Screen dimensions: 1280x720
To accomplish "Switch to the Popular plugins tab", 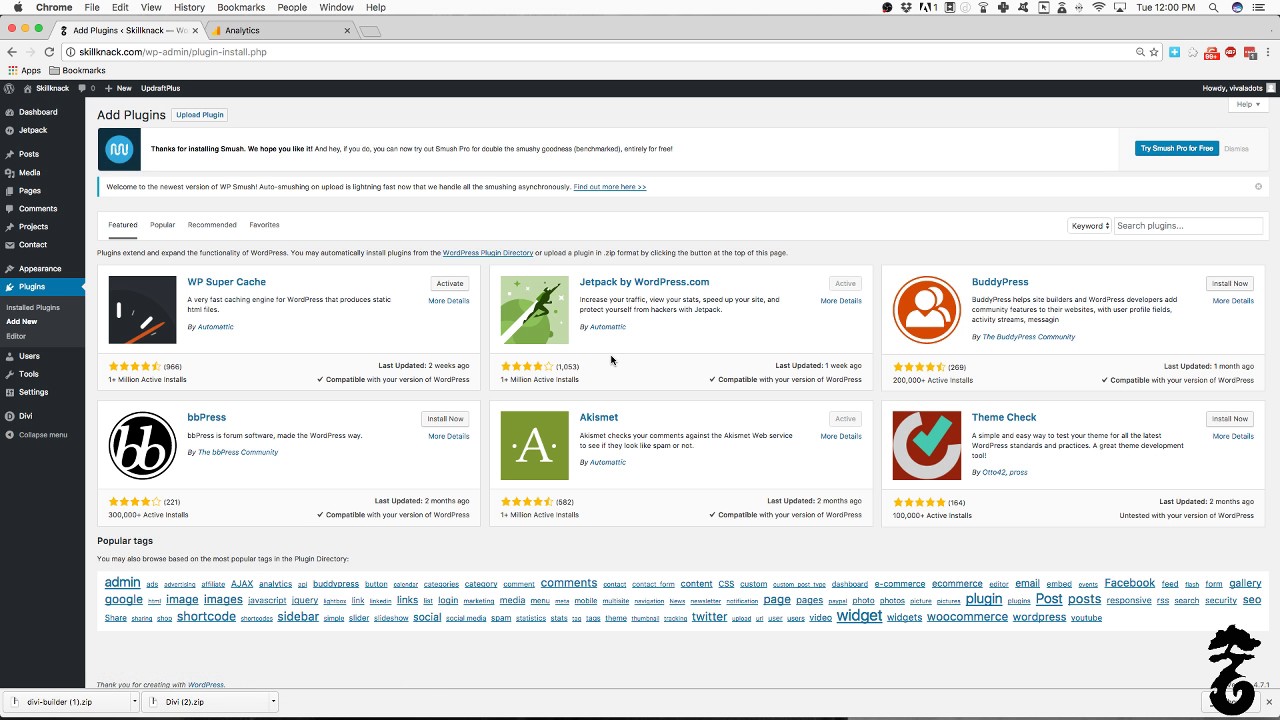I will (162, 225).
